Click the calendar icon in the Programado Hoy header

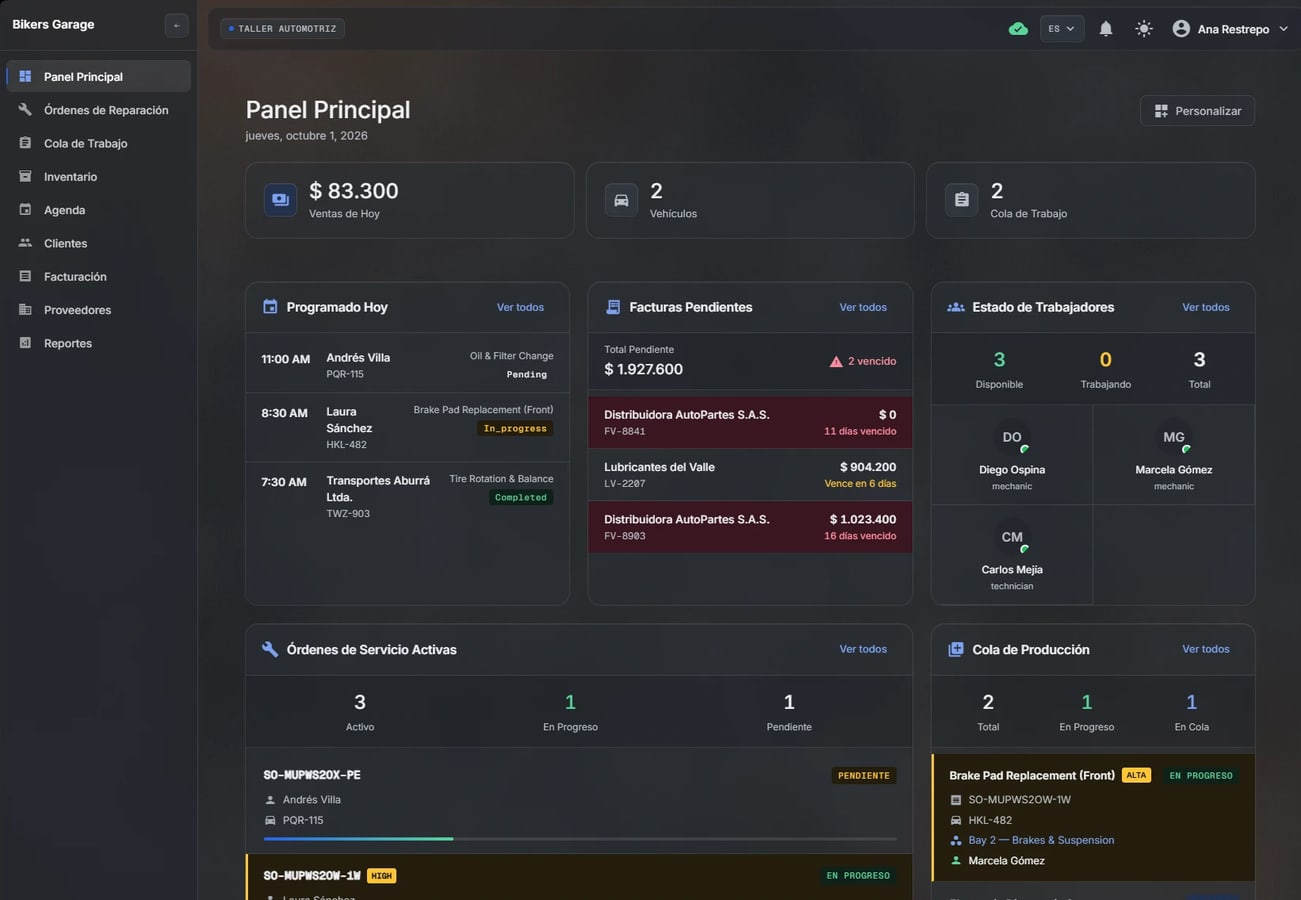pyautogui.click(x=270, y=307)
